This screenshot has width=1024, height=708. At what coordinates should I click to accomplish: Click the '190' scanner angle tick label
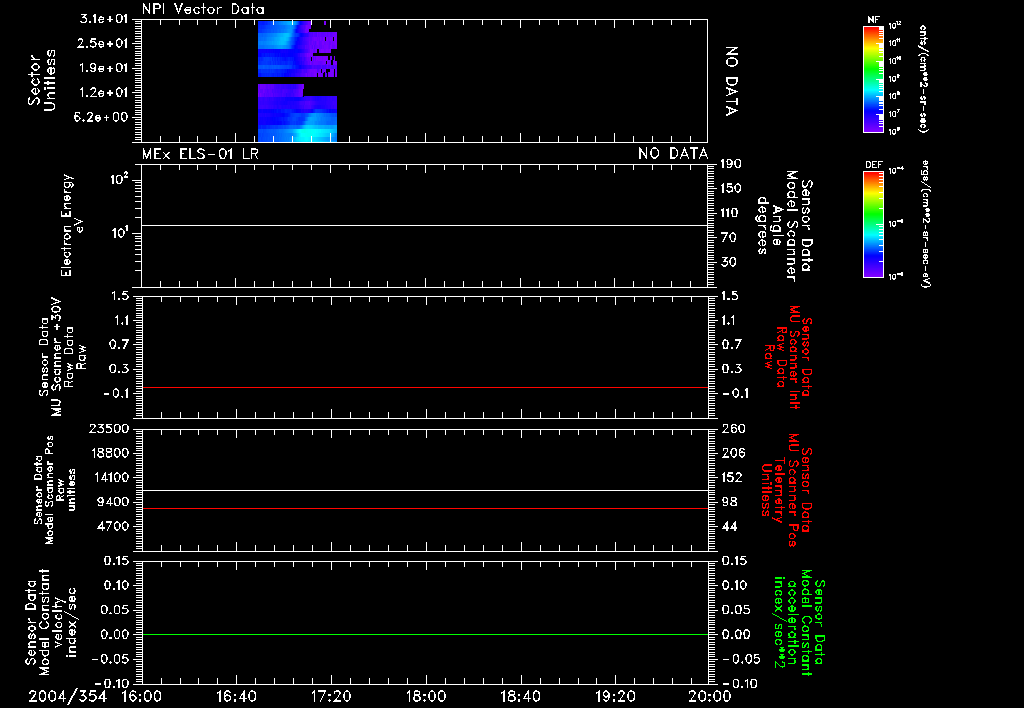point(731,164)
